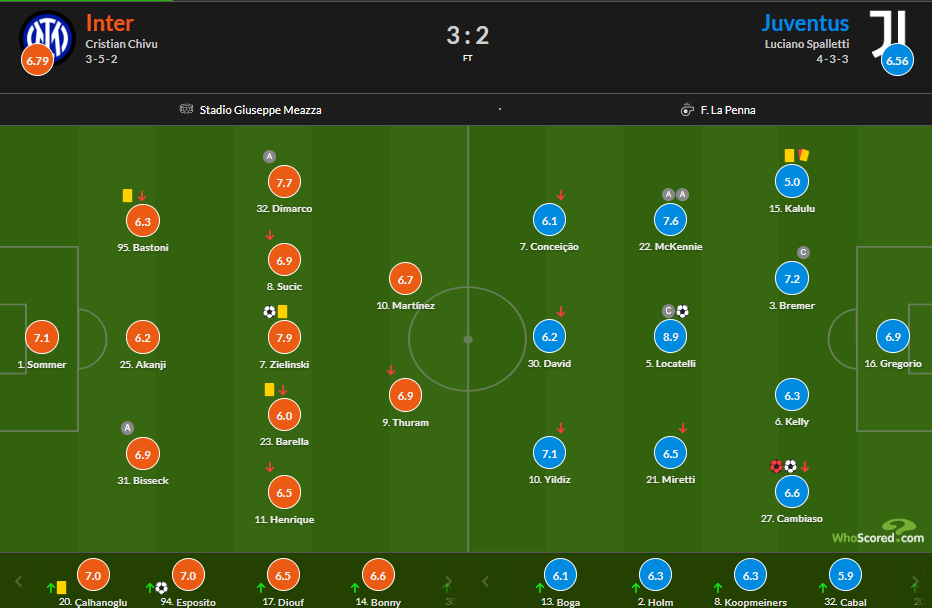Open the Juventus team name link
This screenshot has width=932, height=608.
click(x=804, y=23)
